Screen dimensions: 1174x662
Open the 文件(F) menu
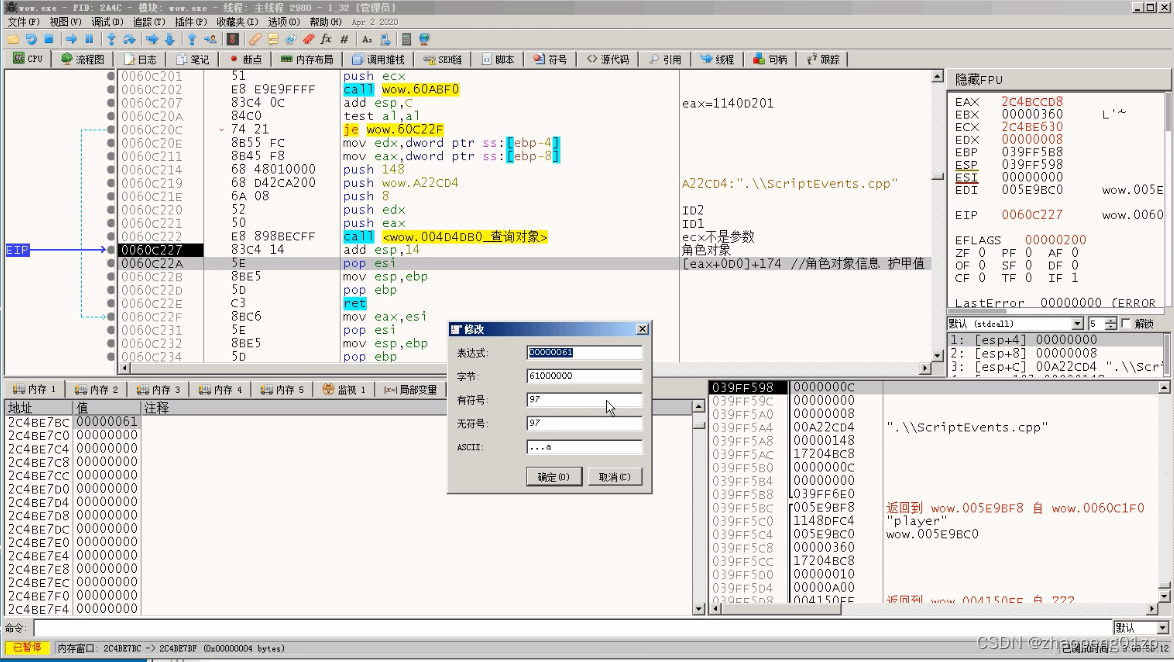pos(24,22)
